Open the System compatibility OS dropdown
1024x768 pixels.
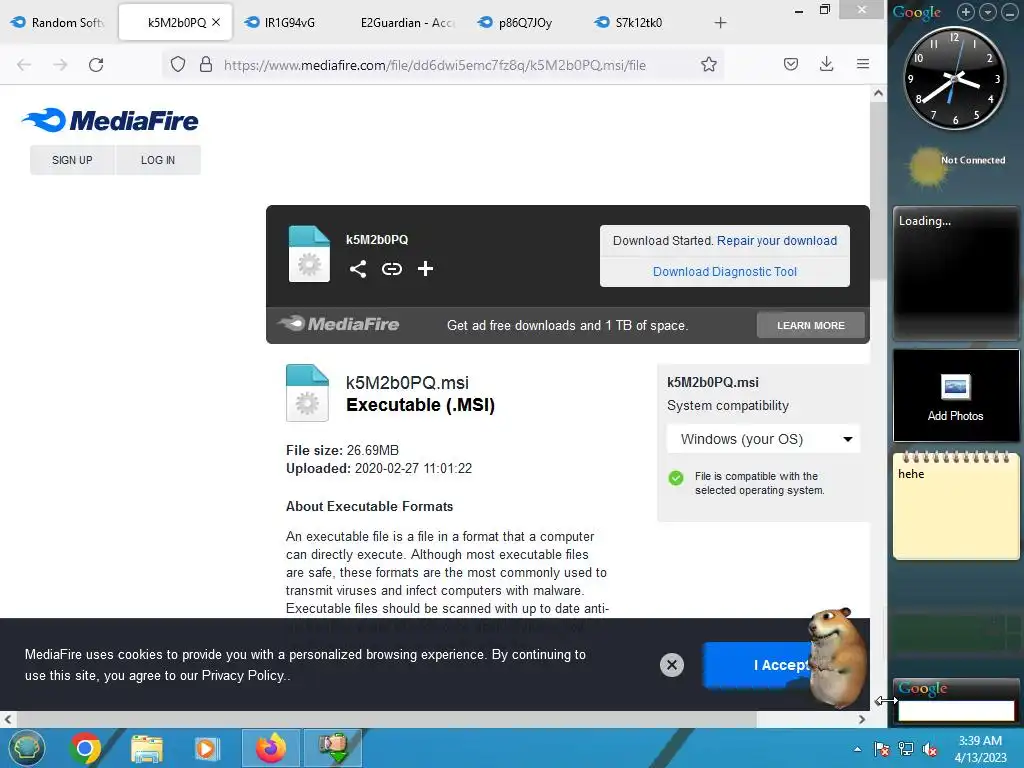pos(763,439)
